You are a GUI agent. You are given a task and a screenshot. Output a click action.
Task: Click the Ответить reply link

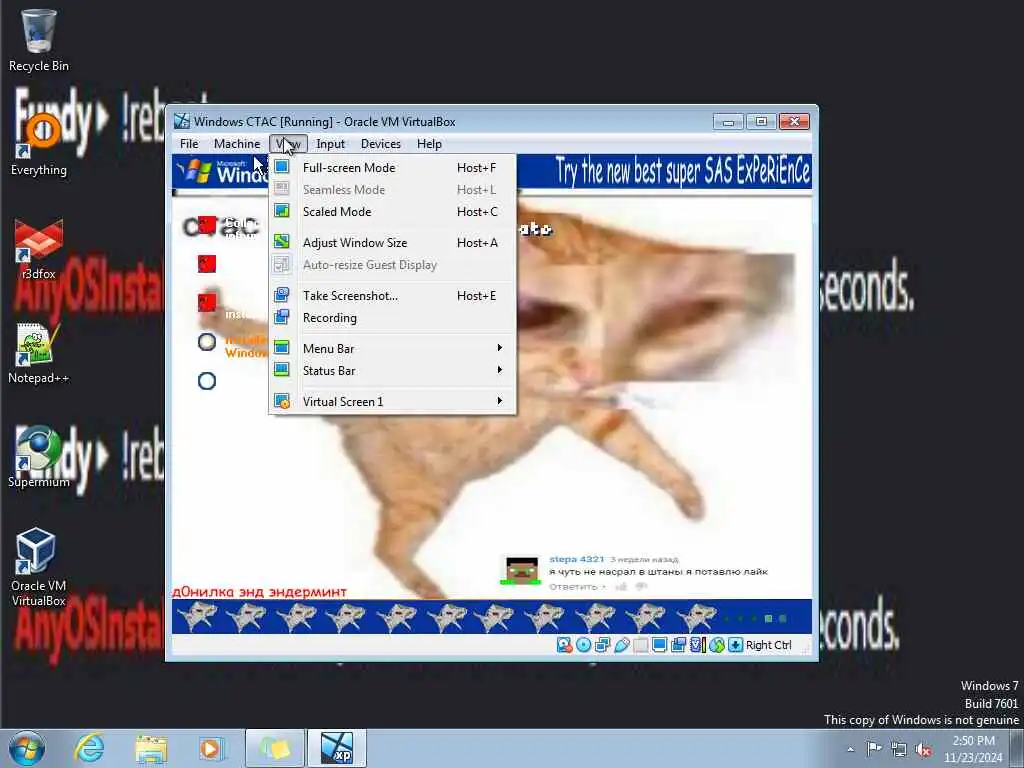coord(573,586)
